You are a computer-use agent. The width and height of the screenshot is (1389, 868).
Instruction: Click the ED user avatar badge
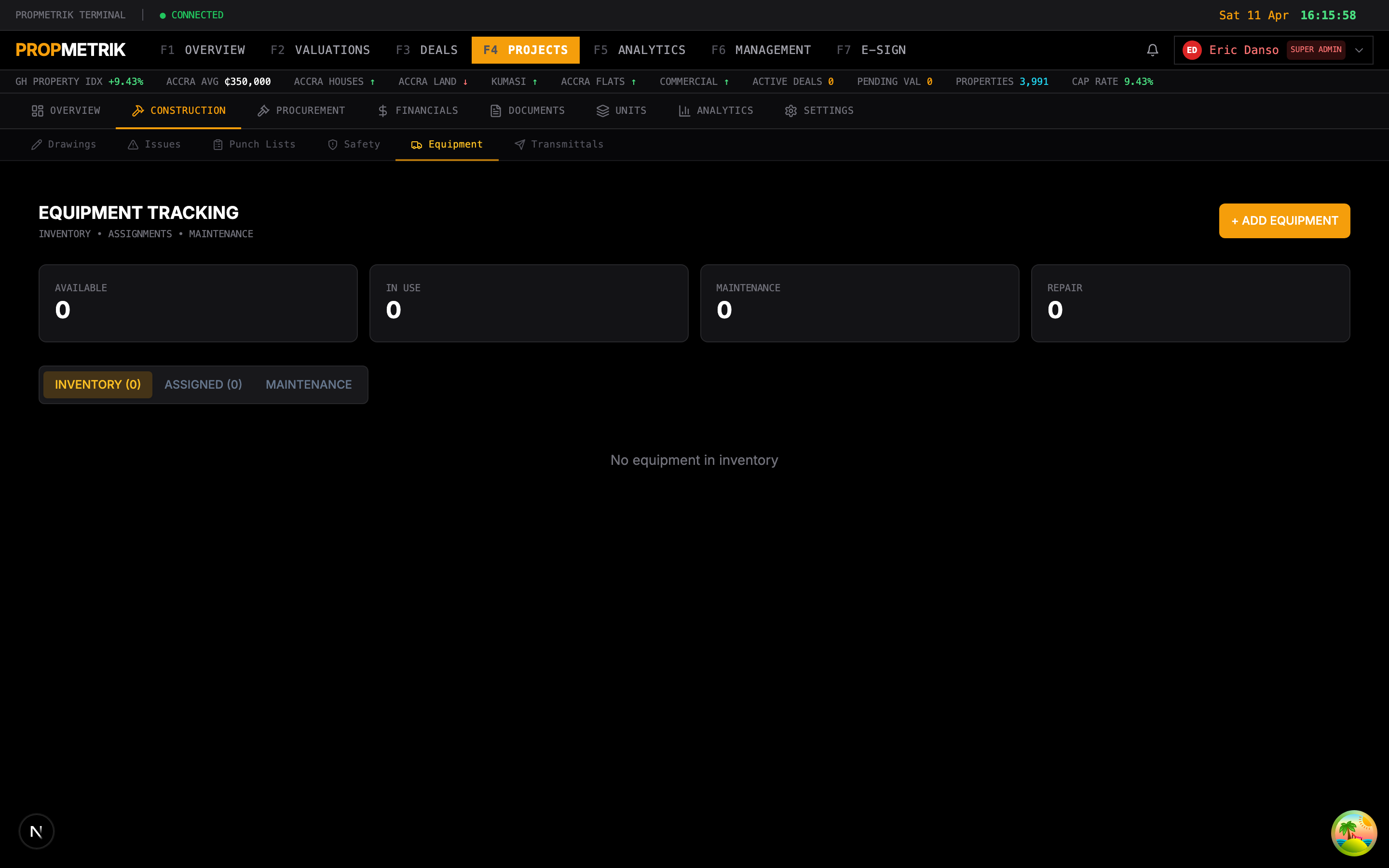1192,50
